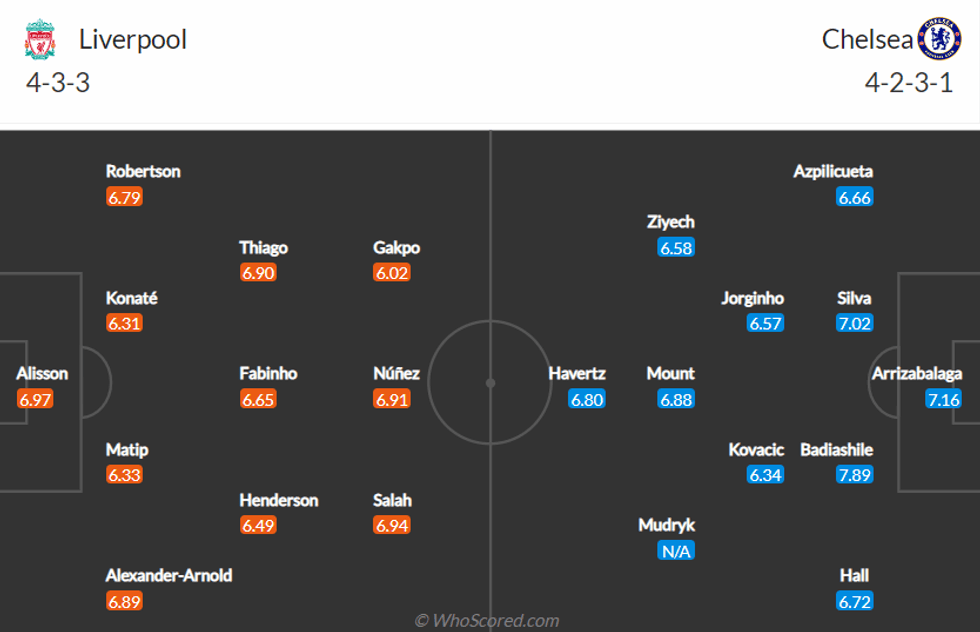Screen dimensions: 980x632
Task: Open Núñez's player name
Action: [397, 374]
